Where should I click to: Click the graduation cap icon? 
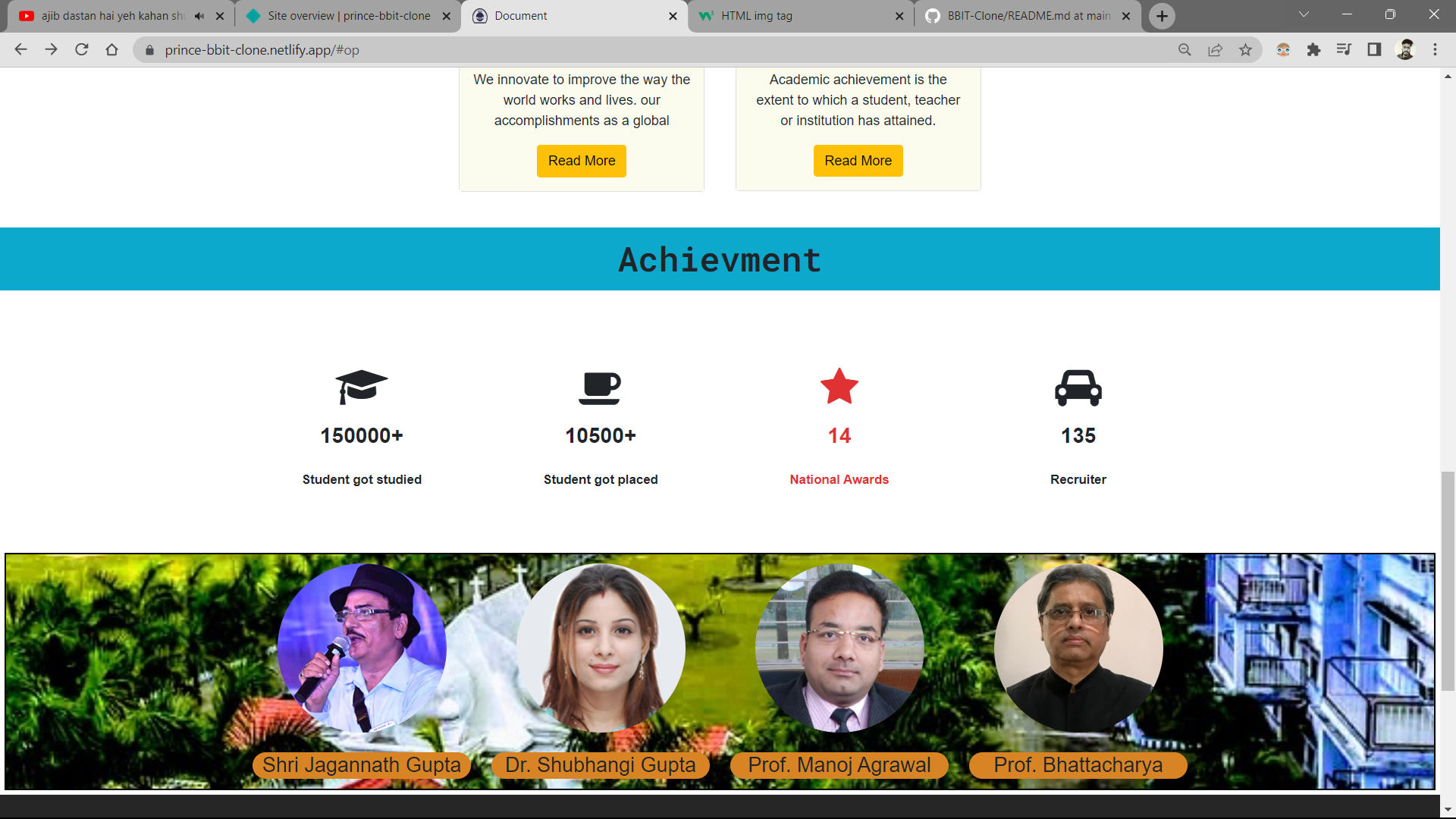click(362, 387)
